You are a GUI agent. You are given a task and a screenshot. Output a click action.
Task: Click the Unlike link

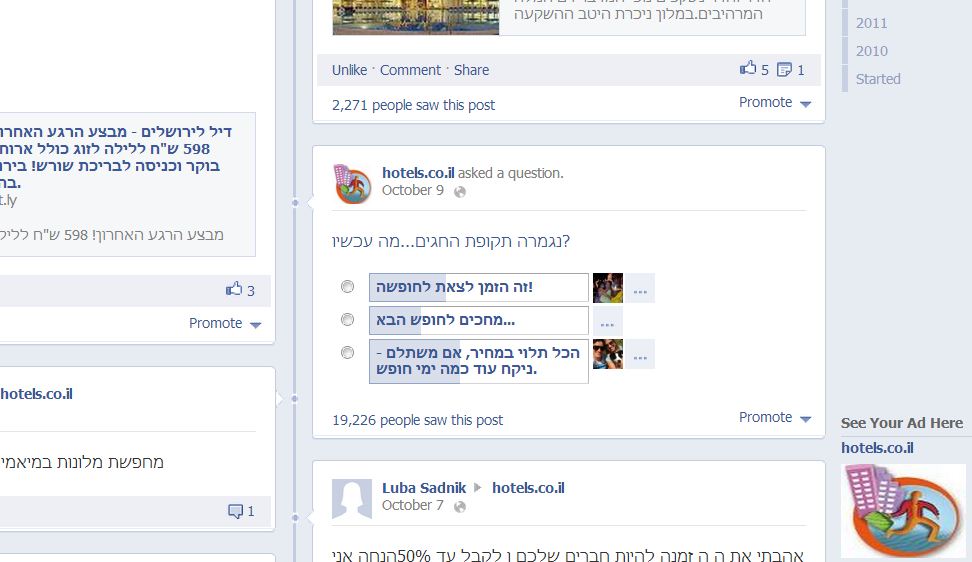pyautogui.click(x=350, y=70)
